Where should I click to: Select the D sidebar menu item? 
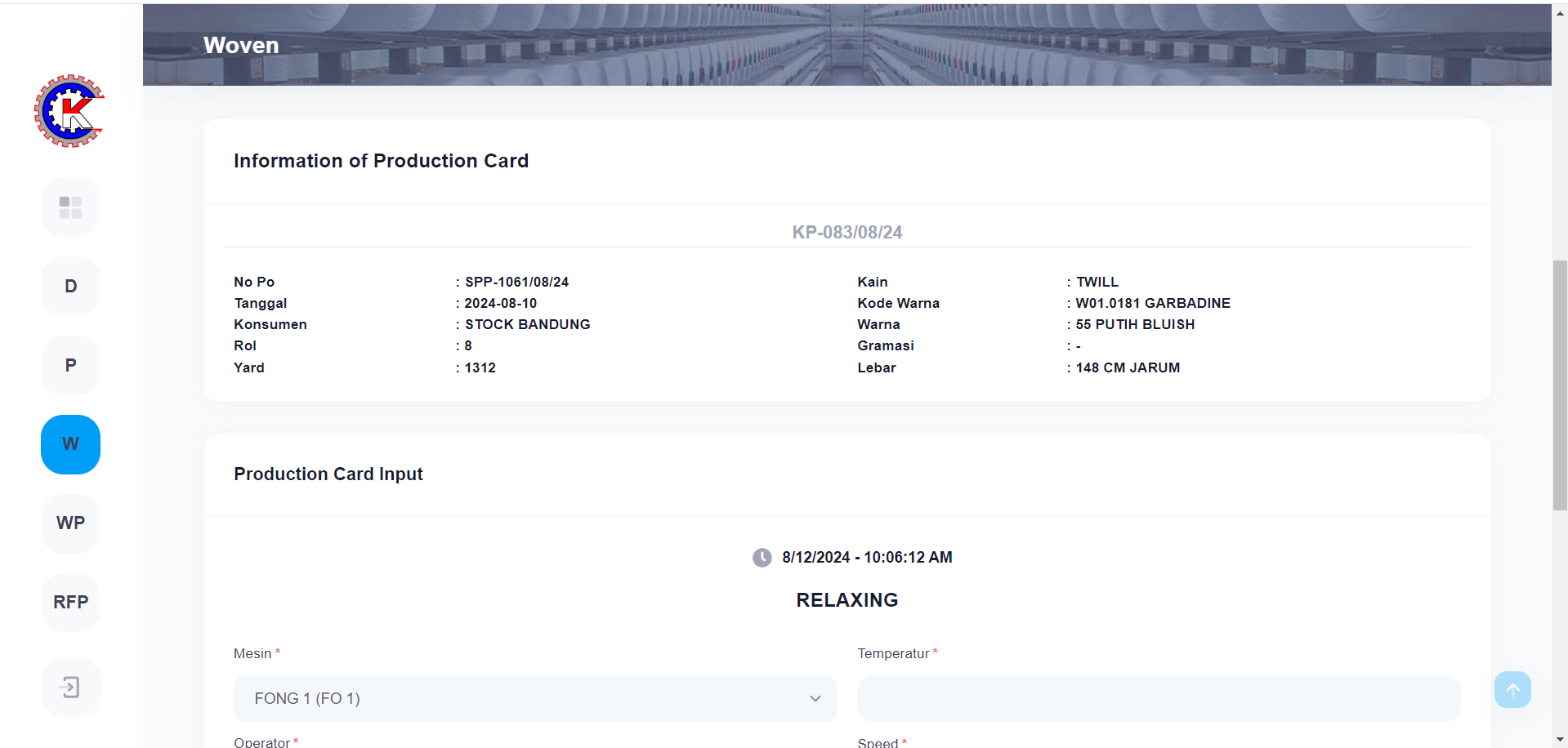(70, 287)
